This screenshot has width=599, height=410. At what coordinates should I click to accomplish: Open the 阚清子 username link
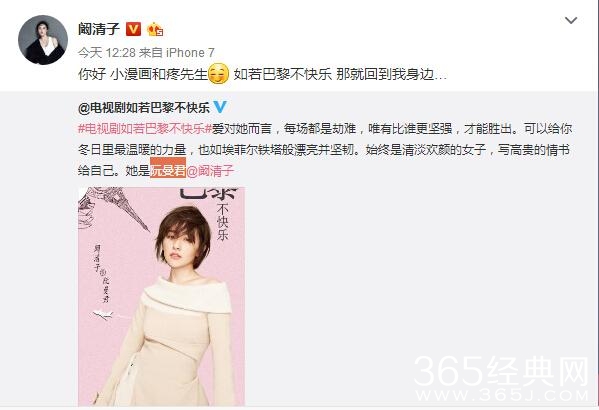tap(99, 29)
